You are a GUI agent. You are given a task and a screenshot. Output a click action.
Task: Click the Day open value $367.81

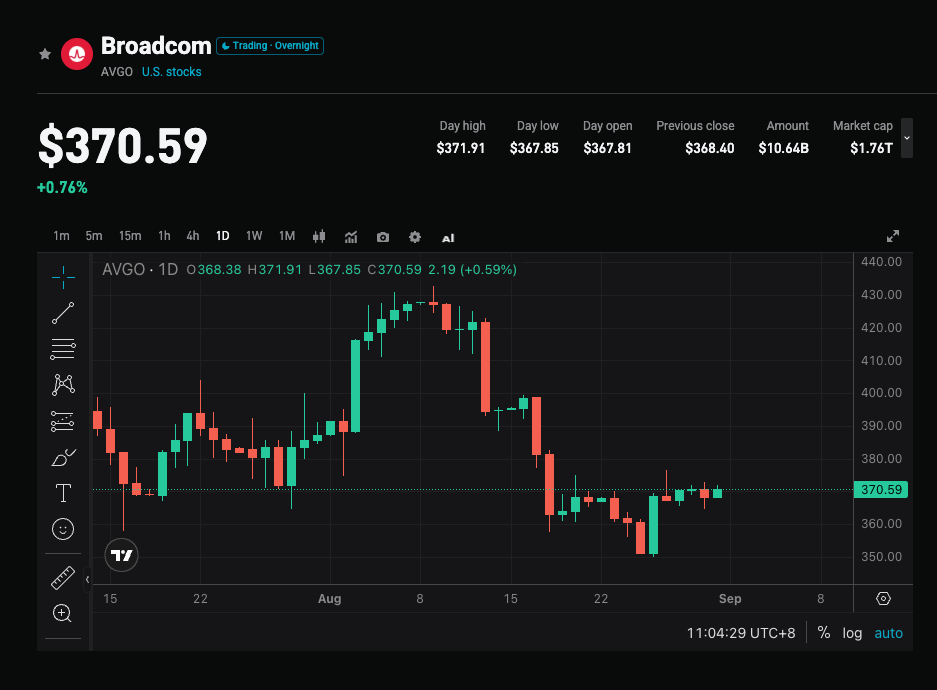click(x=608, y=148)
